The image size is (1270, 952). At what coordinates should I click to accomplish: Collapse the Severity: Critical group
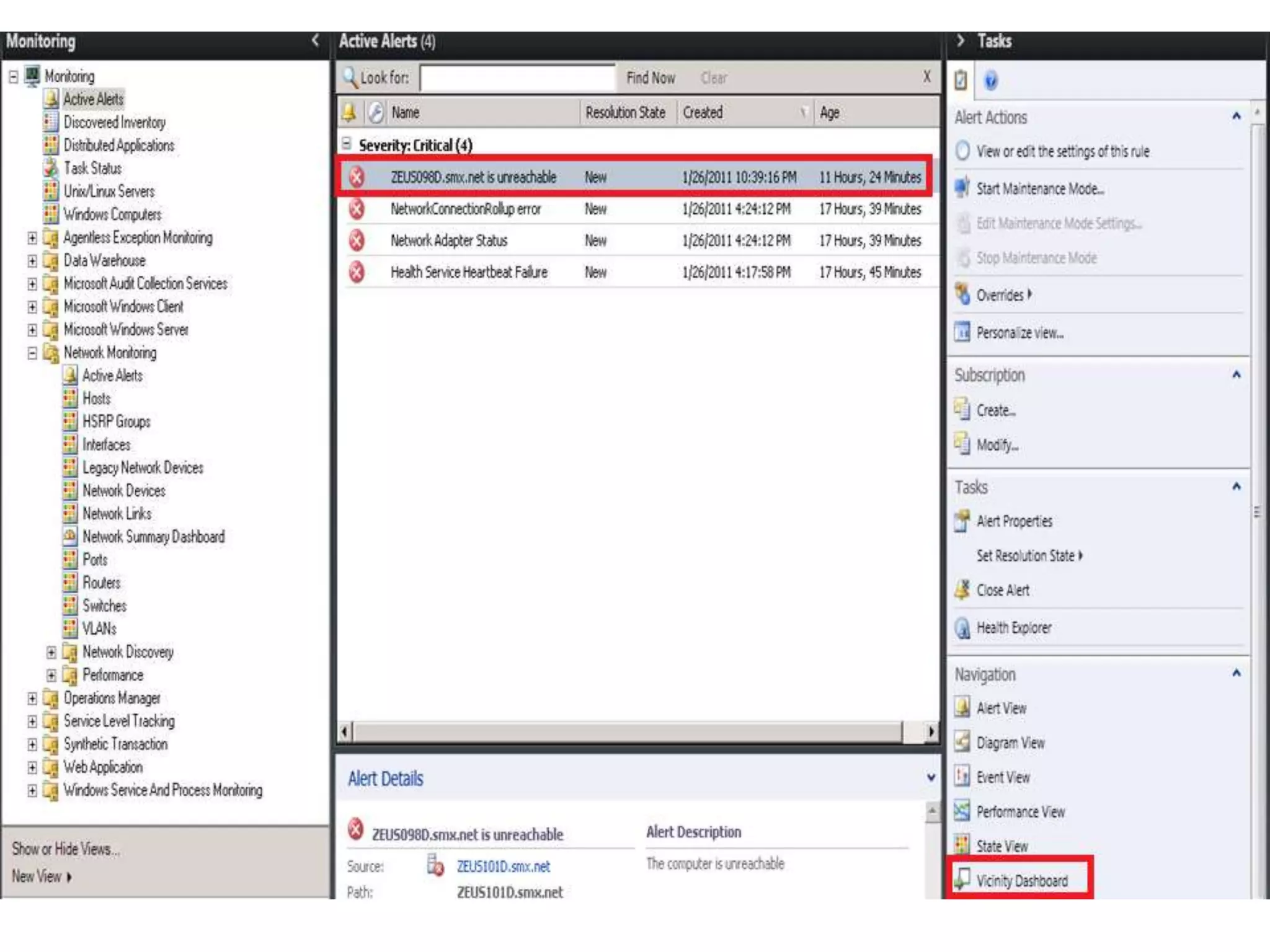[347, 144]
